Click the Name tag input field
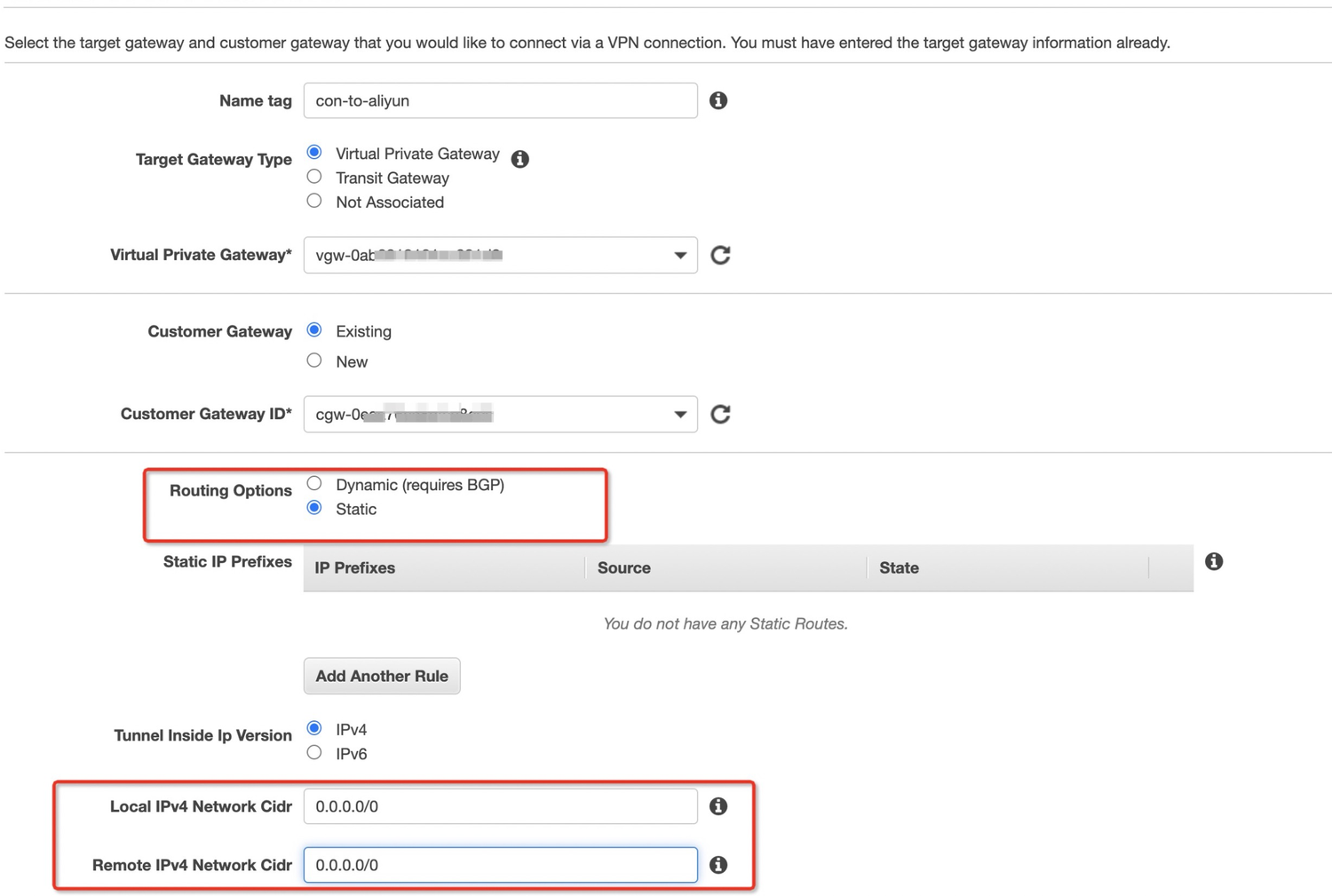The width and height of the screenshot is (1332, 896). [500, 100]
